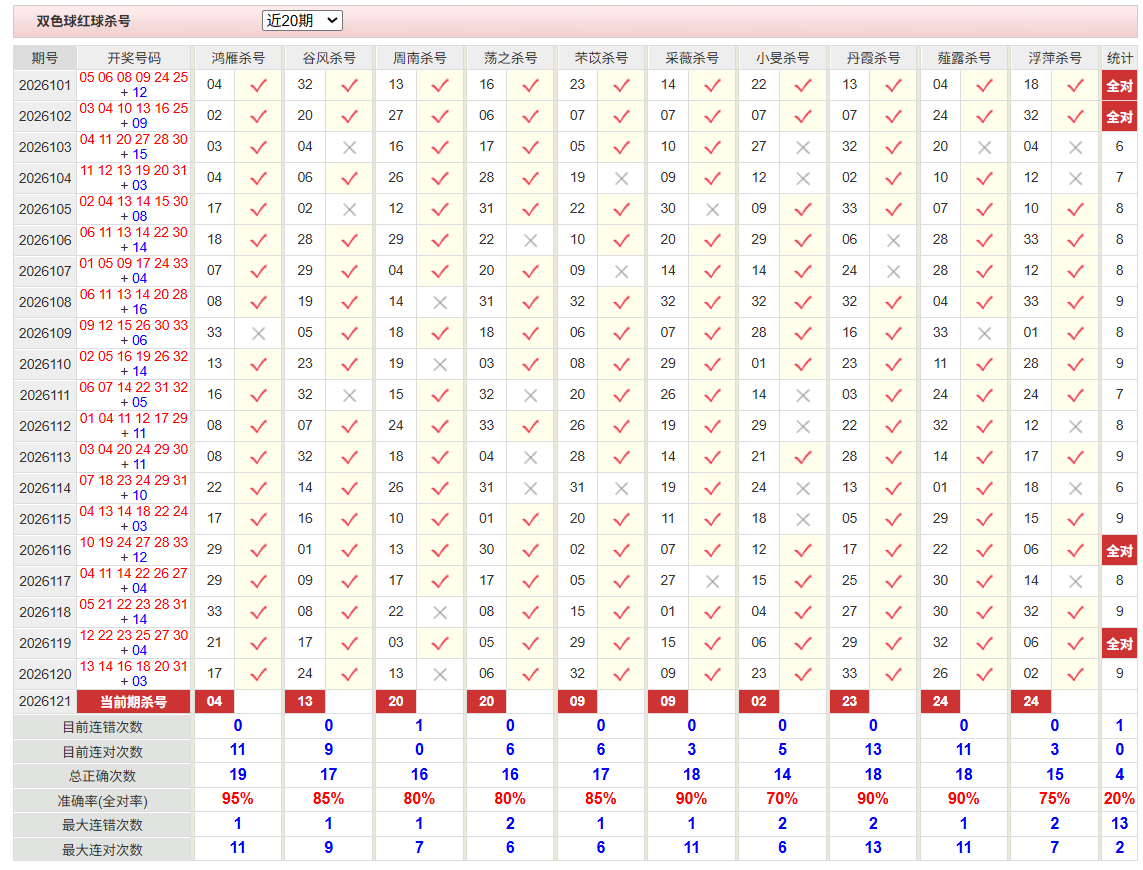Click the 20% all-correct rate value
This screenshot has height=870, width=1143.
coord(1119,799)
